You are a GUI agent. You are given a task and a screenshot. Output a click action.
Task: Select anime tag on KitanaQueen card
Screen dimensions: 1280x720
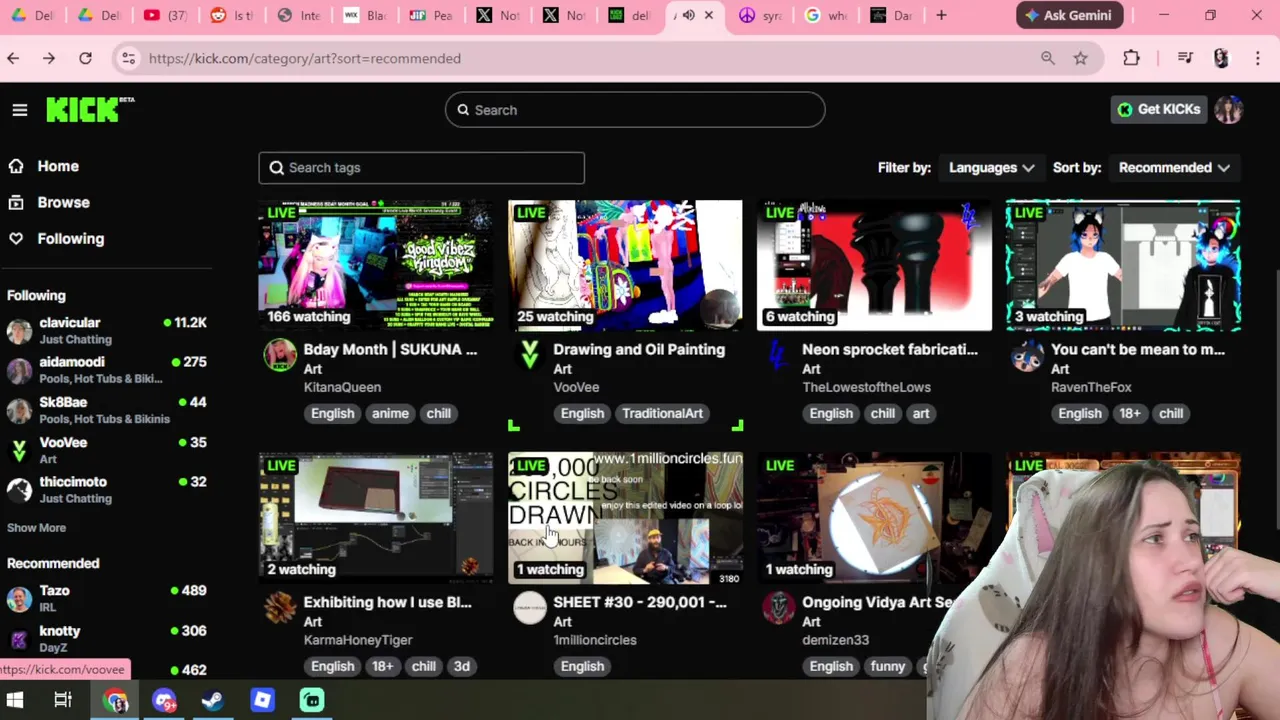pyautogui.click(x=390, y=413)
